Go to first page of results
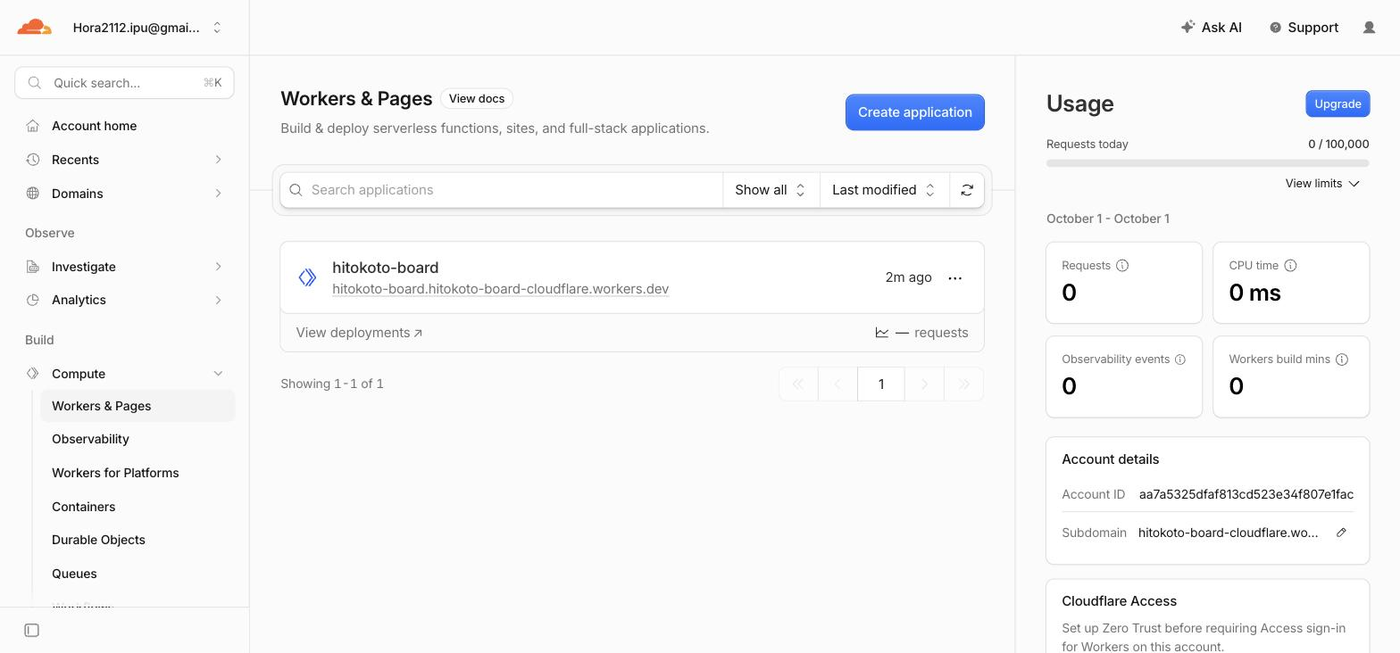This screenshot has width=1400, height=653. 798,384
